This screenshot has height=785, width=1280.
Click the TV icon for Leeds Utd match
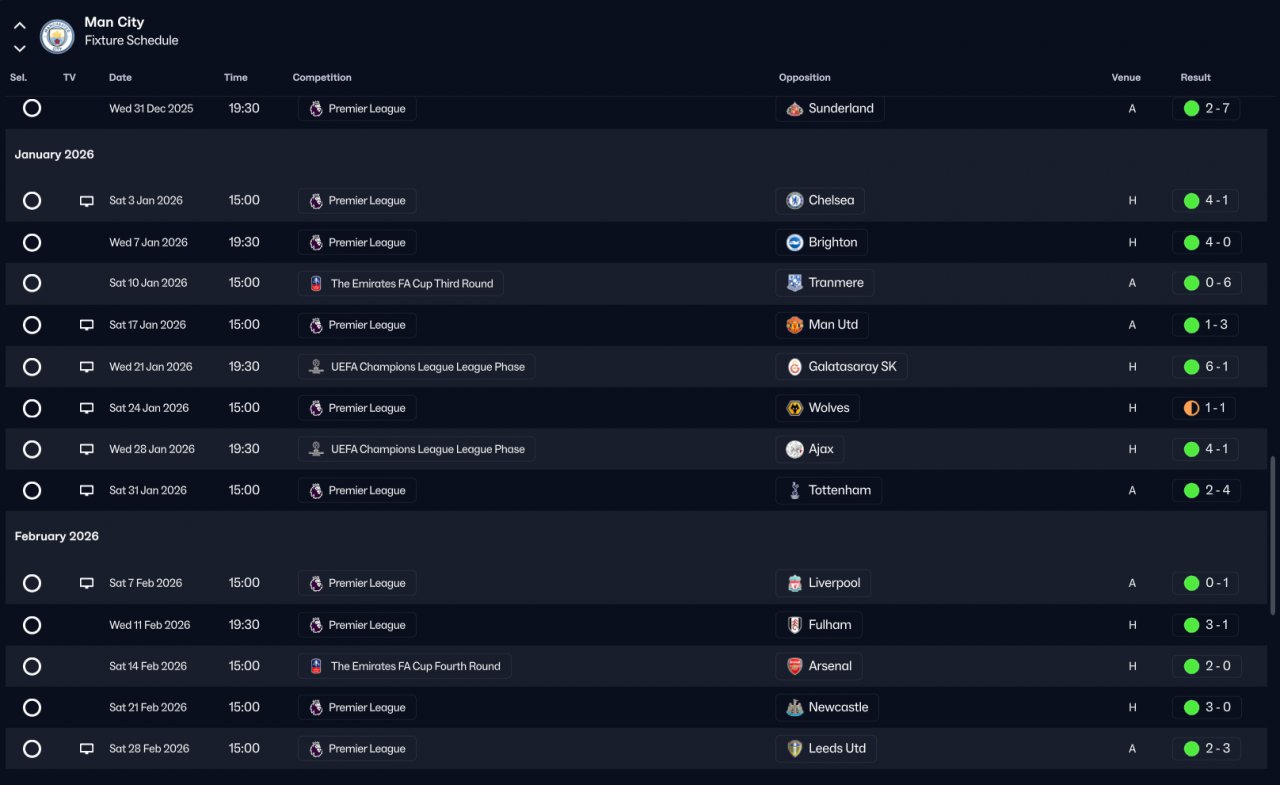[87, 749]
